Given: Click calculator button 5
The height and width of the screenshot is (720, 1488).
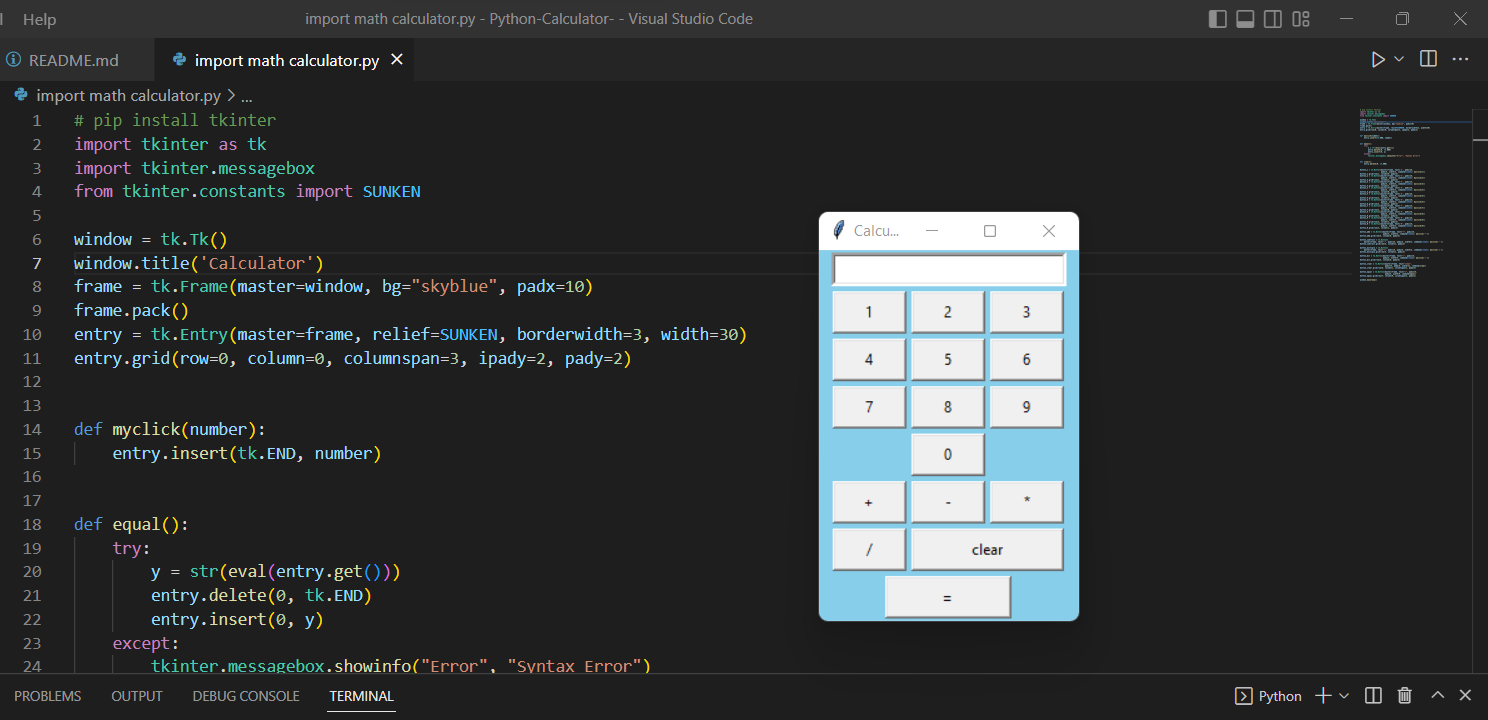Looking at the screenshot, I should [x=948, y=359].
